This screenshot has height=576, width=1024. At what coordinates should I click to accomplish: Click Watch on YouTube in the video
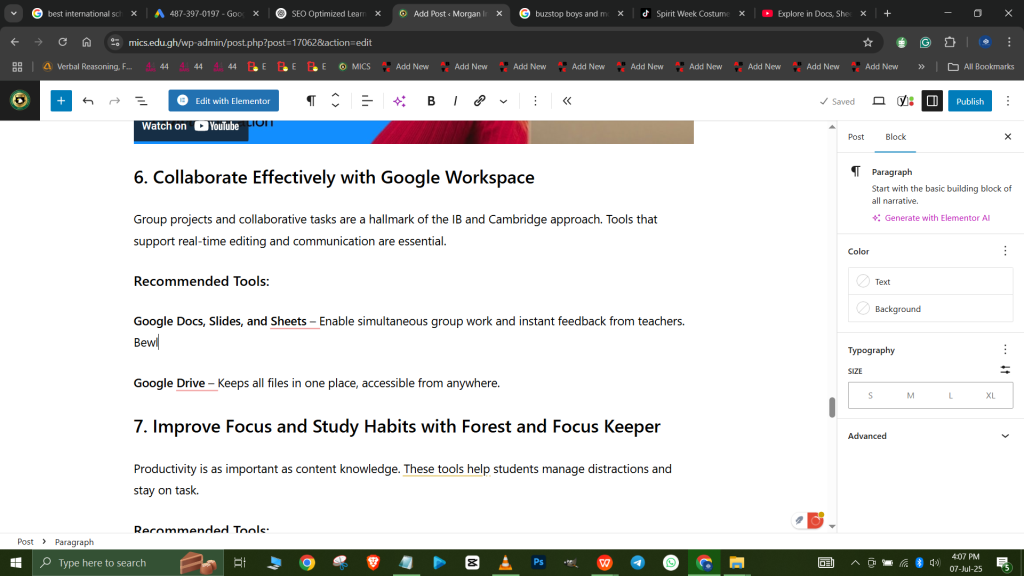point(191,127)
